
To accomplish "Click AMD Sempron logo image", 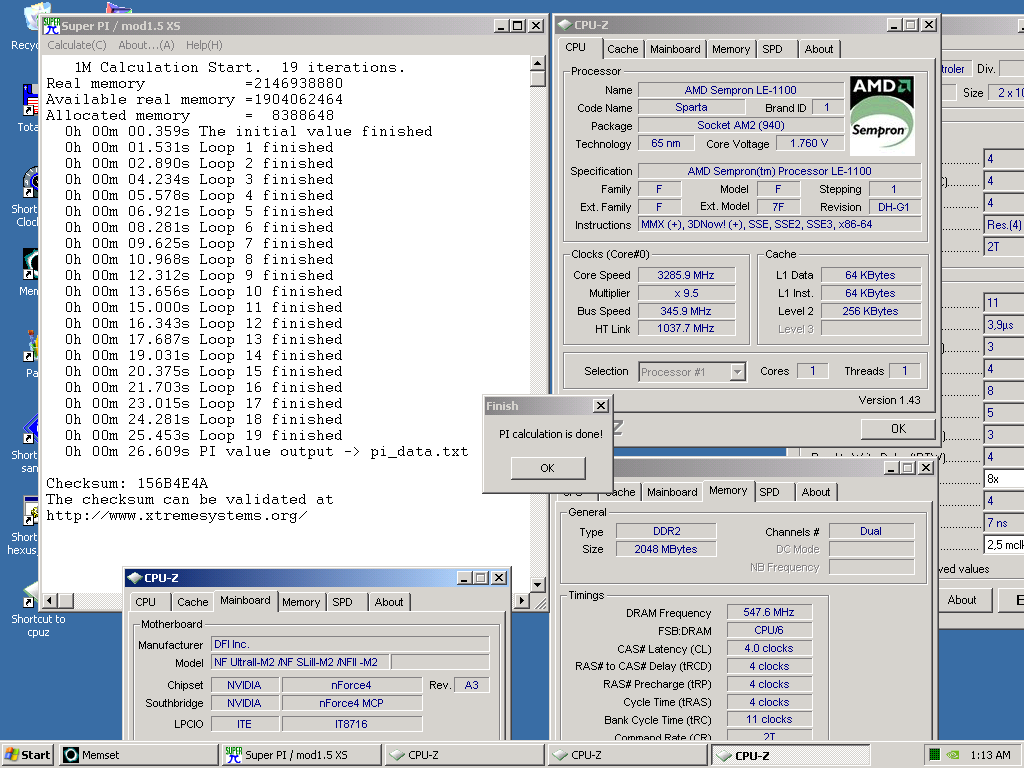I will click(x=882, y=115).
